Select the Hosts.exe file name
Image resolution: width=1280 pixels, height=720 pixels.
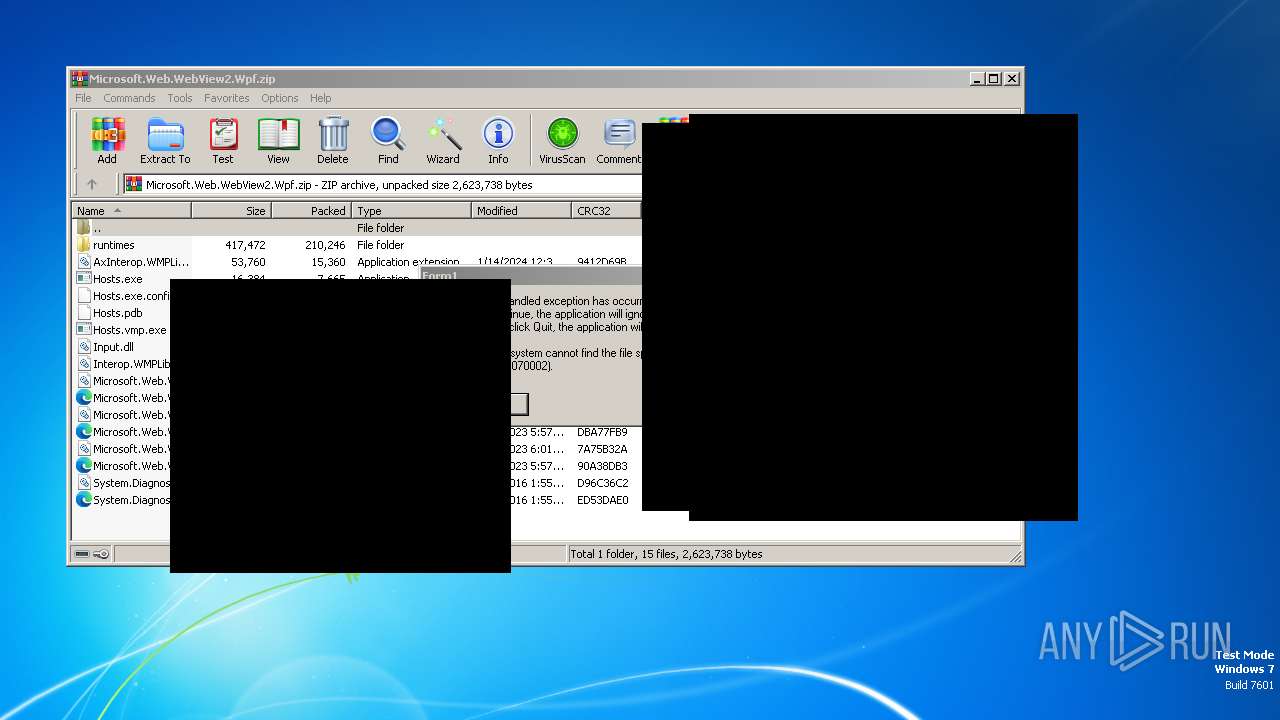[x=118, y=279]
